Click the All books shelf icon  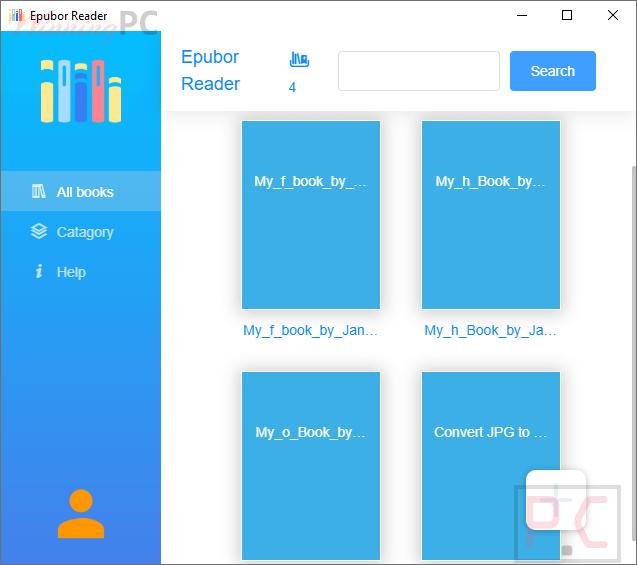[39, 191]
